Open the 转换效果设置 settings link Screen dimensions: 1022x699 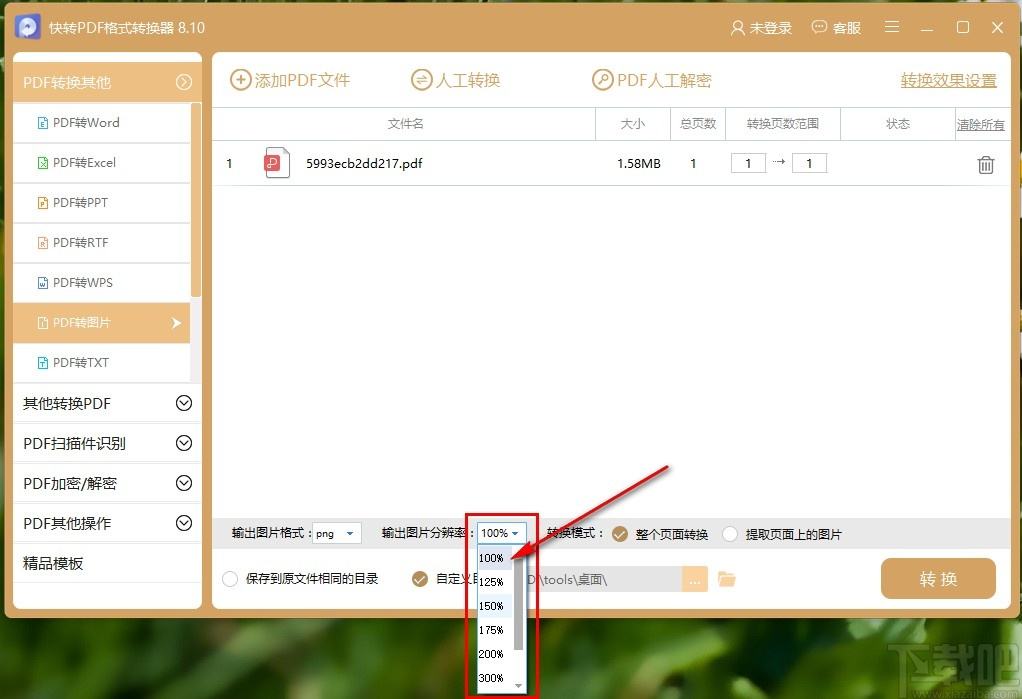coord(947,80)
